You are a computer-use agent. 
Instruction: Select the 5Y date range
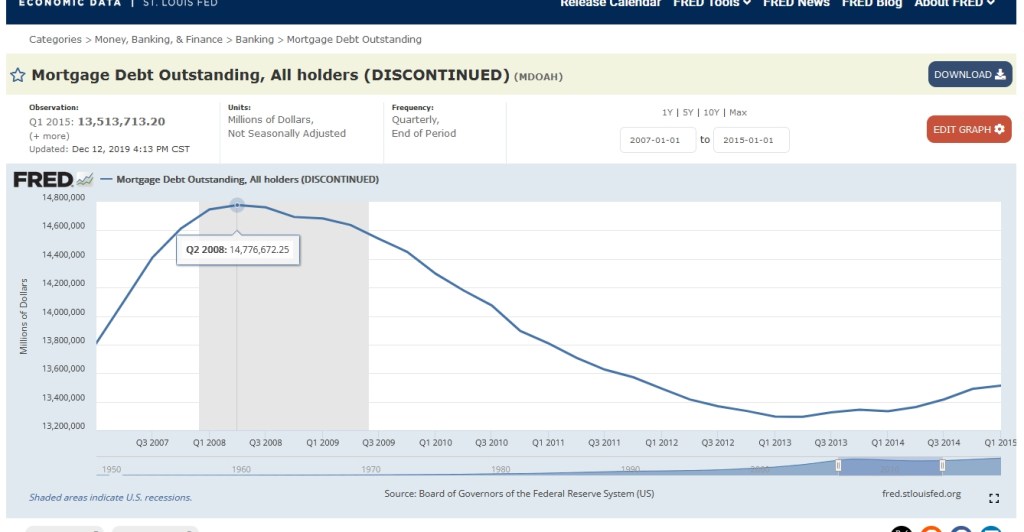pos(688,112)
